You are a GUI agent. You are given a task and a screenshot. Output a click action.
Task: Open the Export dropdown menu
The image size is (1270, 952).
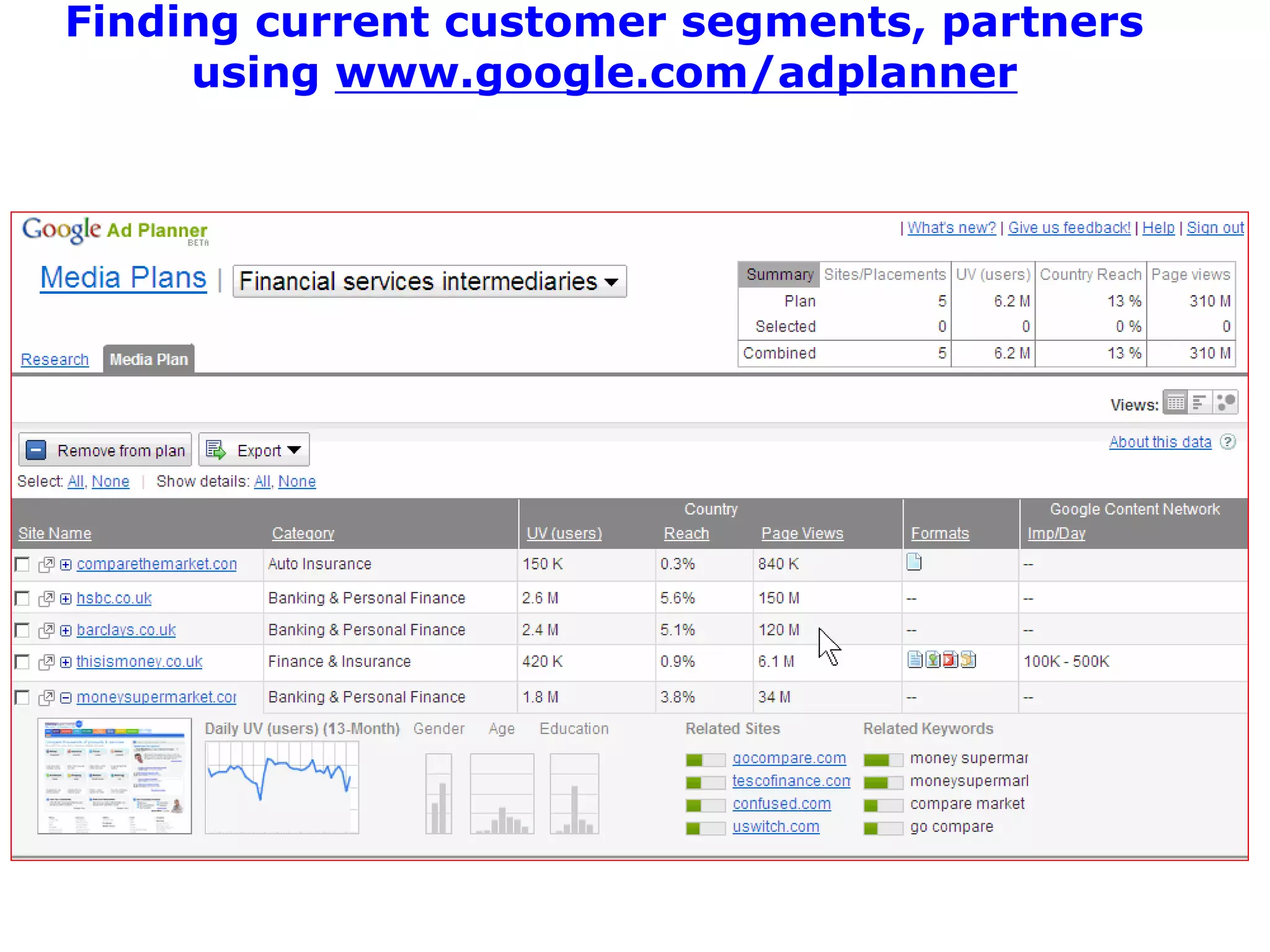pyautogui.click(x=254, y=450)
